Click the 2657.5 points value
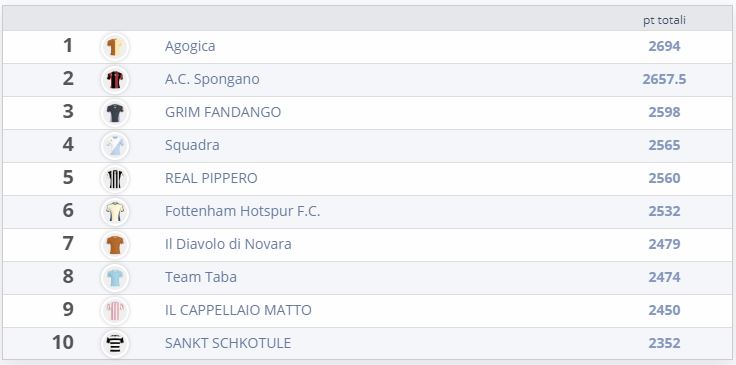 coord(664,79)
